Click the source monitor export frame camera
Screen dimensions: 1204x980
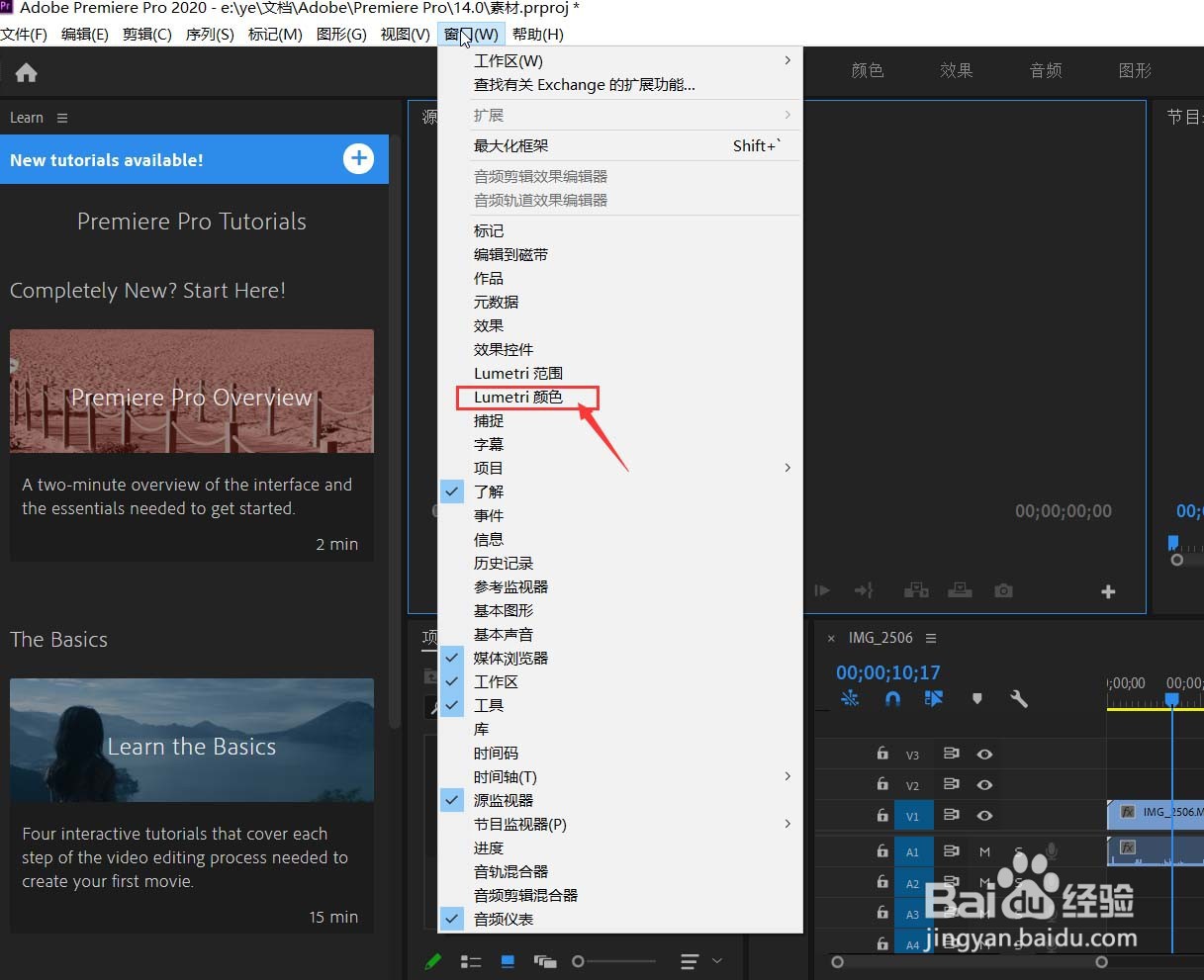pyautogui.click(x=1003, y=590)
